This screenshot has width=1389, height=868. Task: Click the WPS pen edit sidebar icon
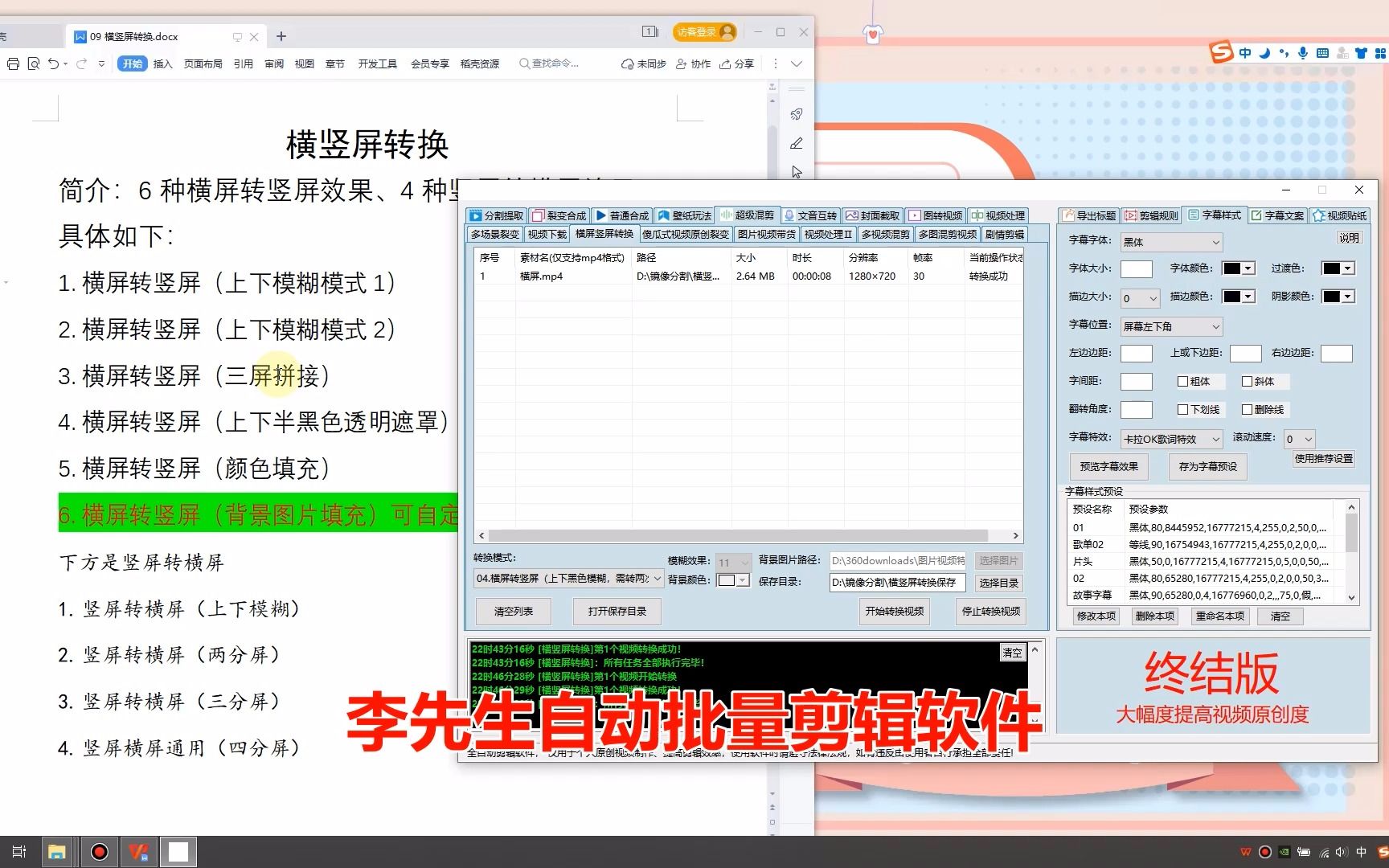tap(797, 143)
